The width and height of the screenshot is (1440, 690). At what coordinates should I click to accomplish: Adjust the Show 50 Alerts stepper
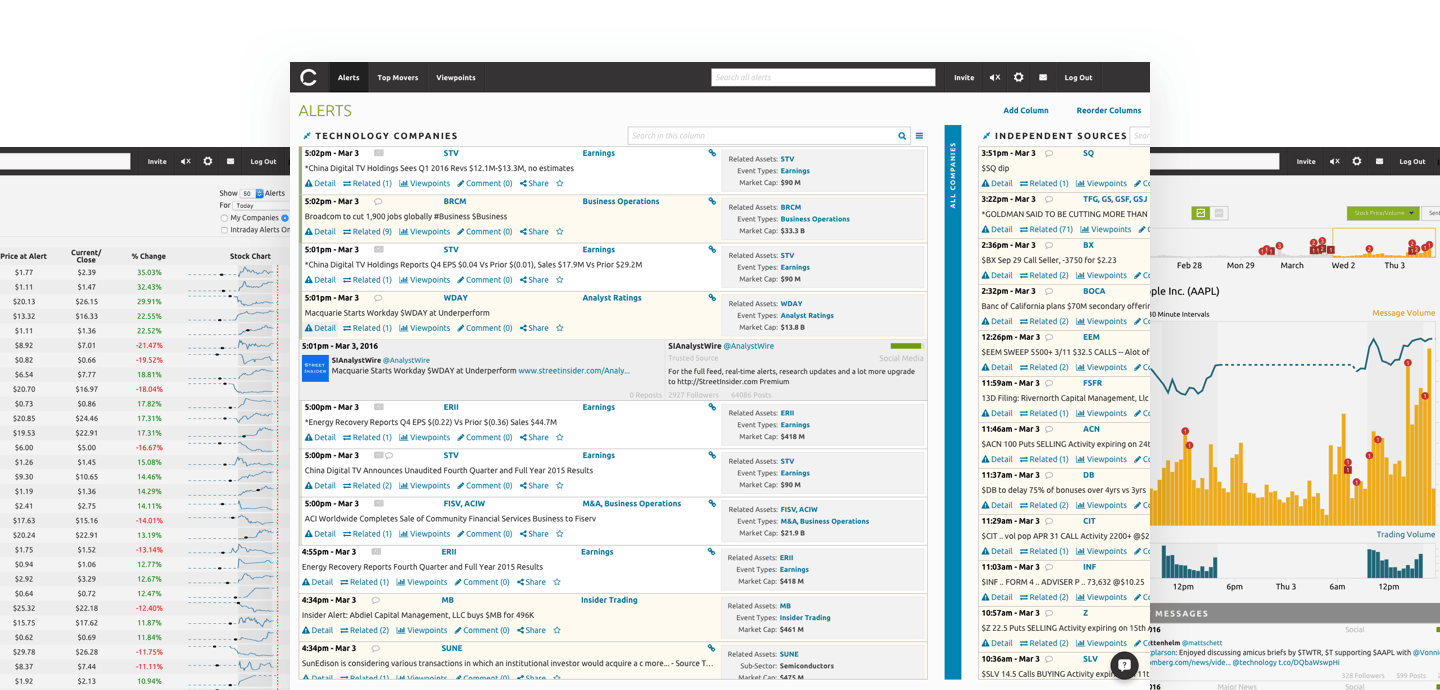click(x=259, y=193)
